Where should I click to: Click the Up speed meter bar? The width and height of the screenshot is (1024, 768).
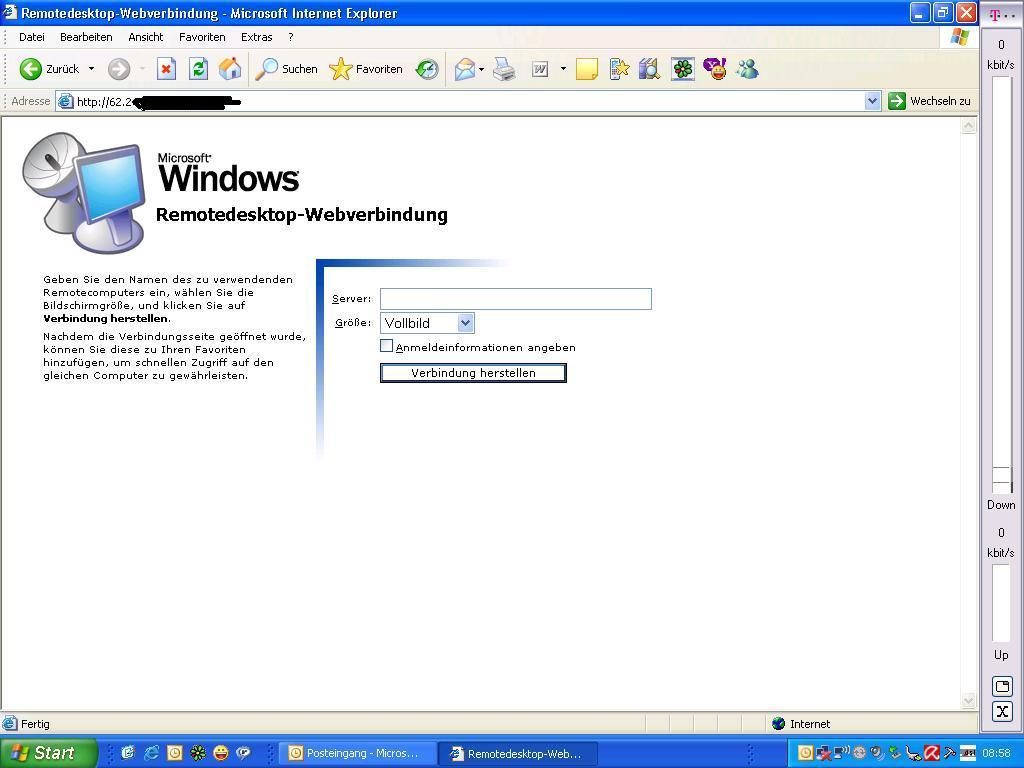click(1001, 603)
